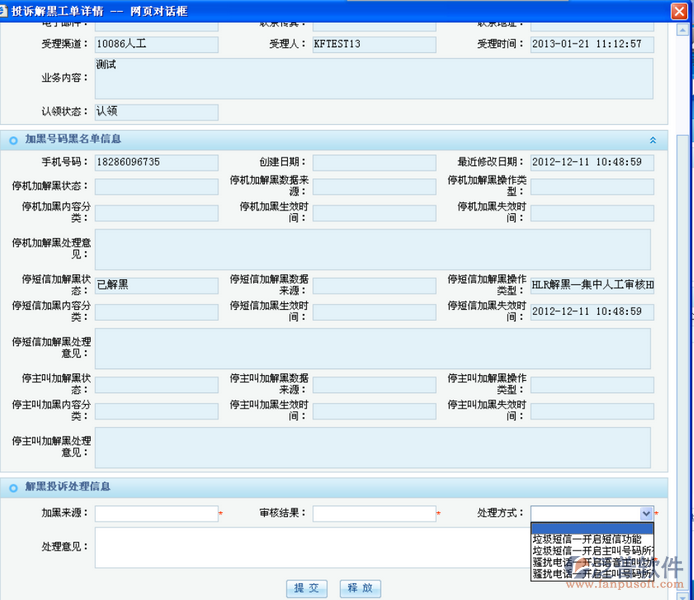The height and width of the screenshot is (600, 694).
Task: Click the dialog's vertical scrollbar
Action: coord(684,300)
